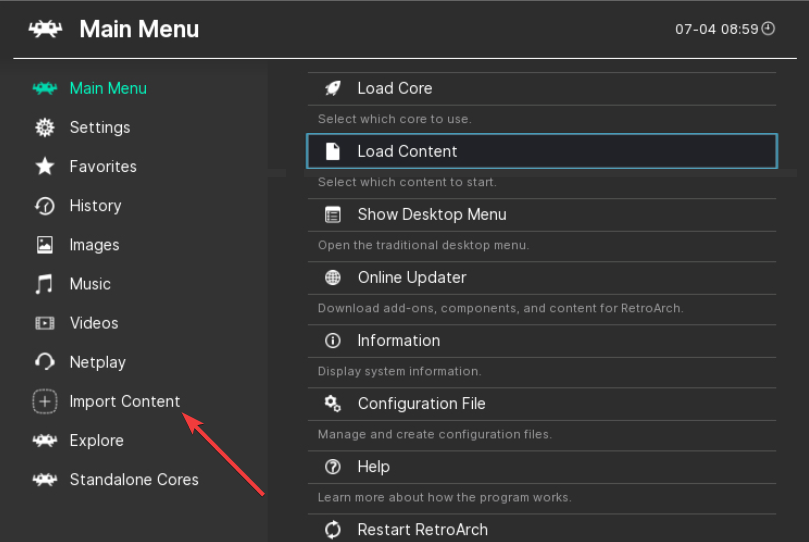
Task: Click Restart RetroArch
Action: 422,529
